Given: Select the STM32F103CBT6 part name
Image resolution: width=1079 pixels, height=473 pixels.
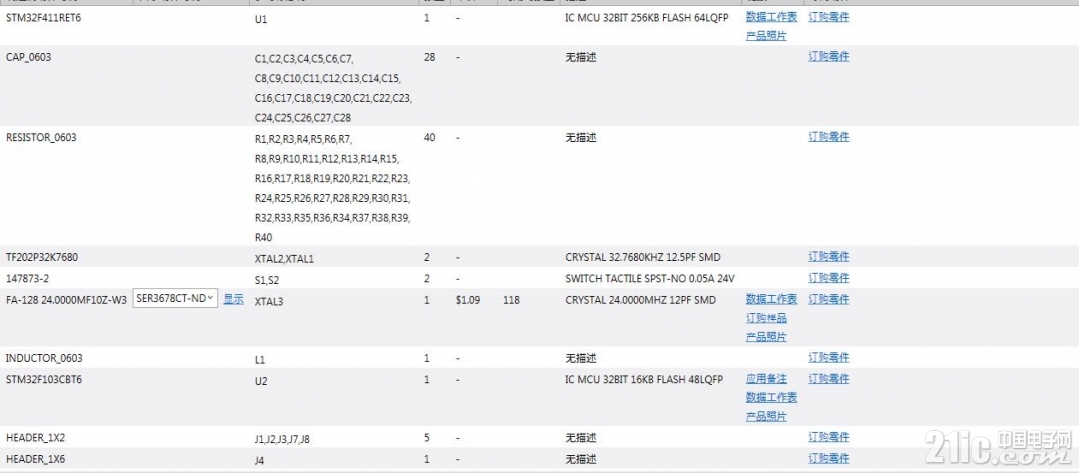Looking at the screenshot, I should (x=44, y=379).
